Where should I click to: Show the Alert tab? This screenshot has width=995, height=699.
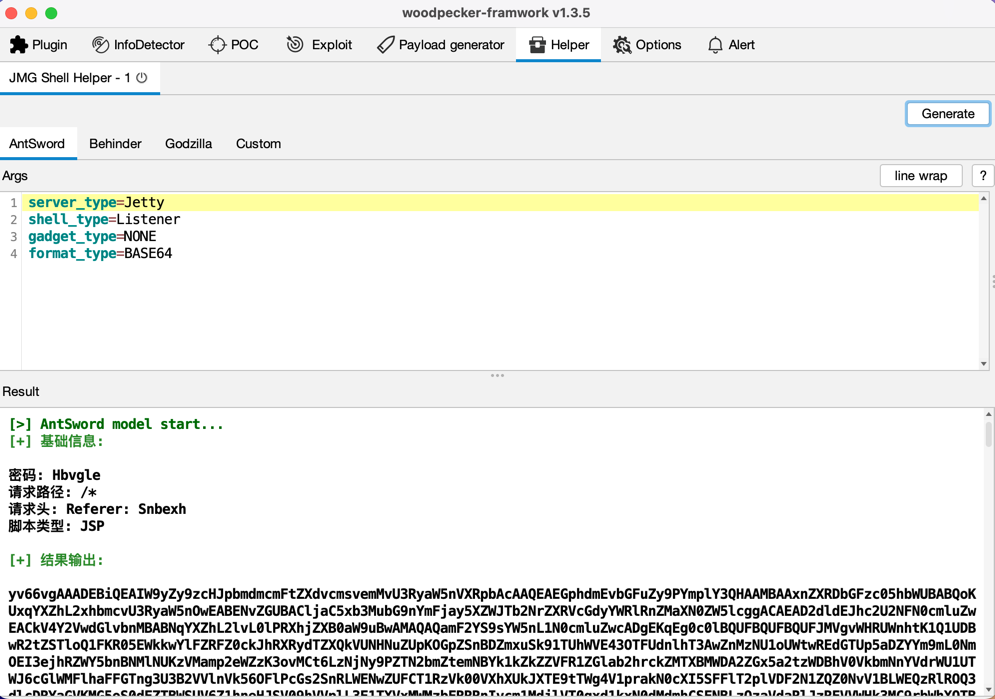731,44
